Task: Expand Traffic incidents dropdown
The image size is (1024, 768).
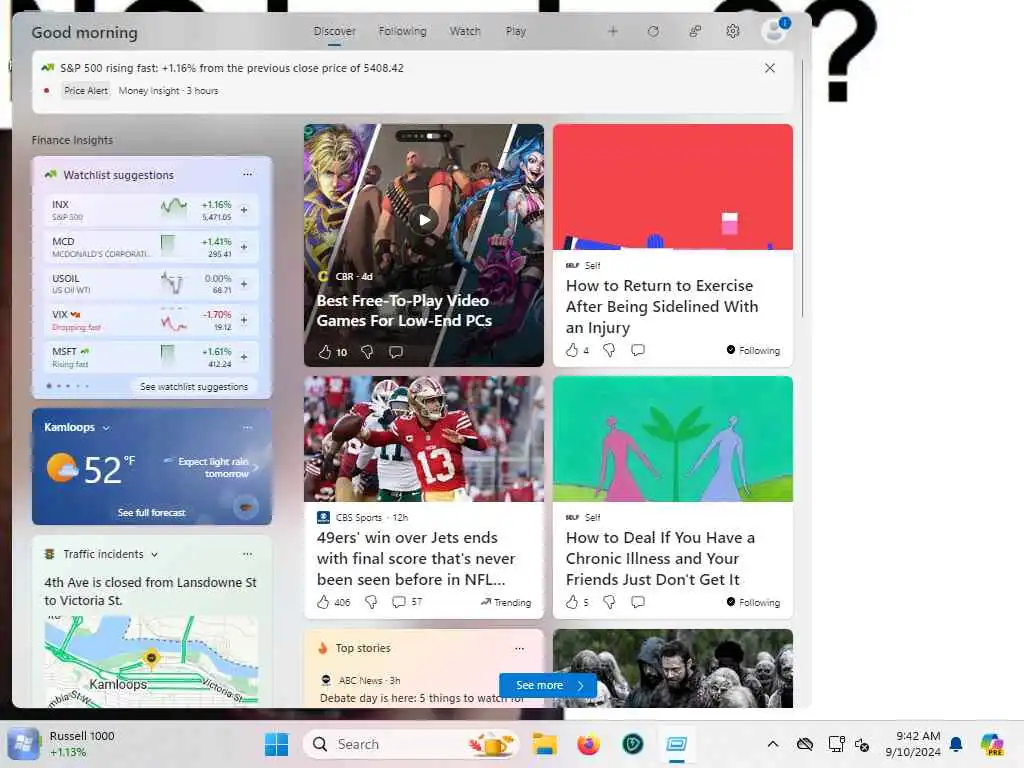Action: pos(155,554)
